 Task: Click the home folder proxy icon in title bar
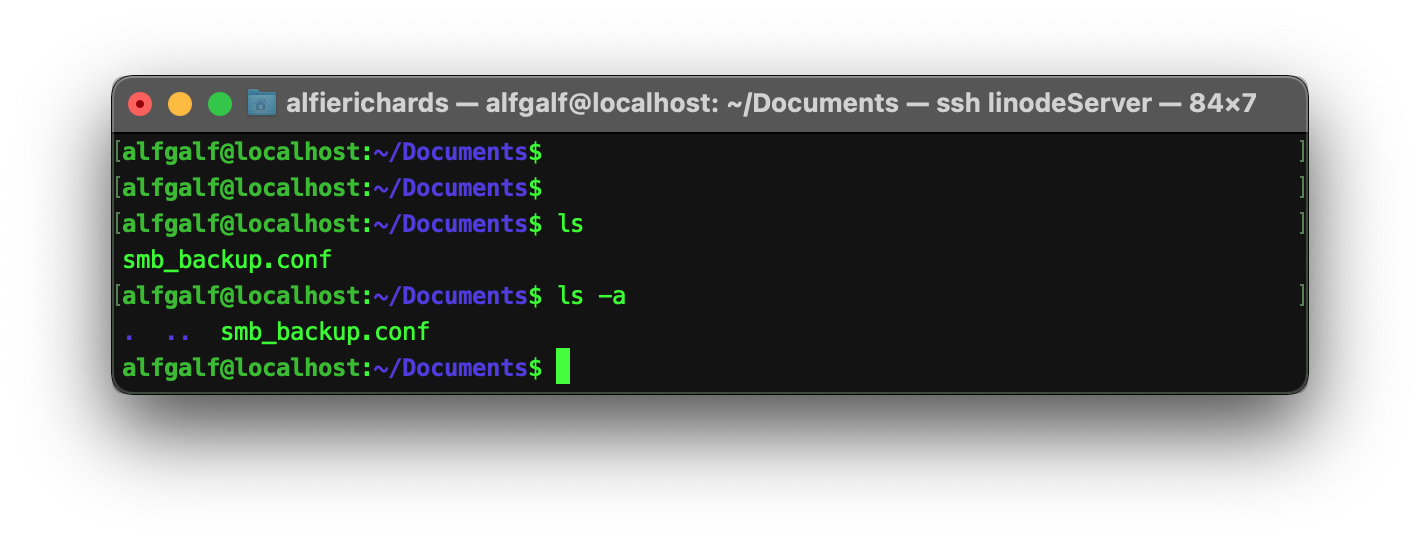coord(262,103)
